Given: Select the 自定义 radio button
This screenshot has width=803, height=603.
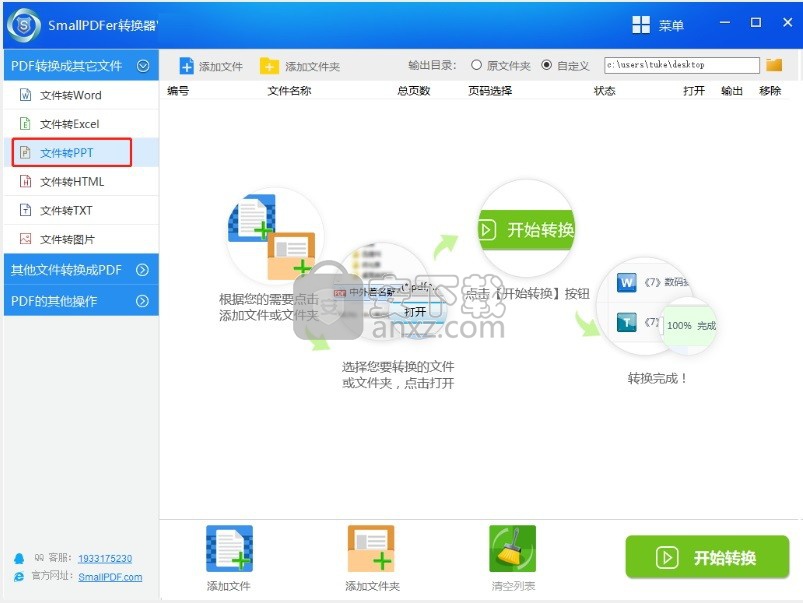Looking at the screenshot, I should [546, 65].
